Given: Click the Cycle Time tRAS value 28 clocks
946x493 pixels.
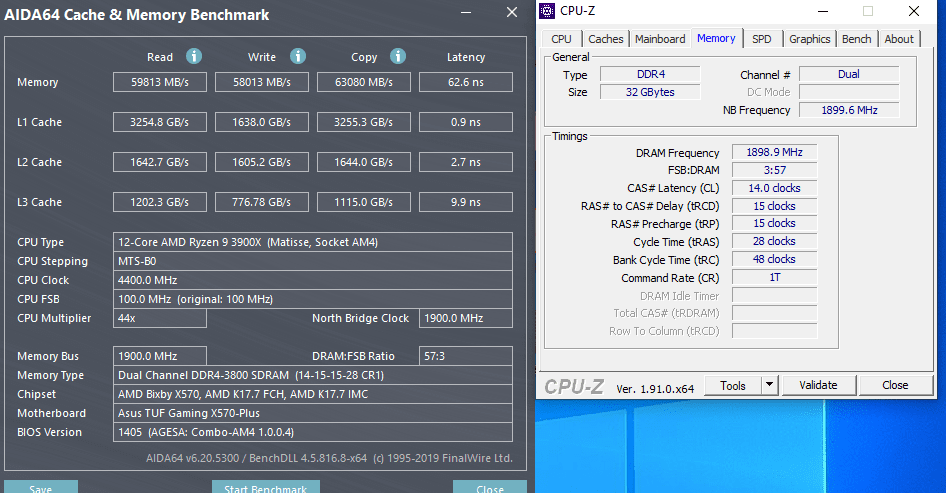Looking at the screenshot, I should tap(775, 241).
